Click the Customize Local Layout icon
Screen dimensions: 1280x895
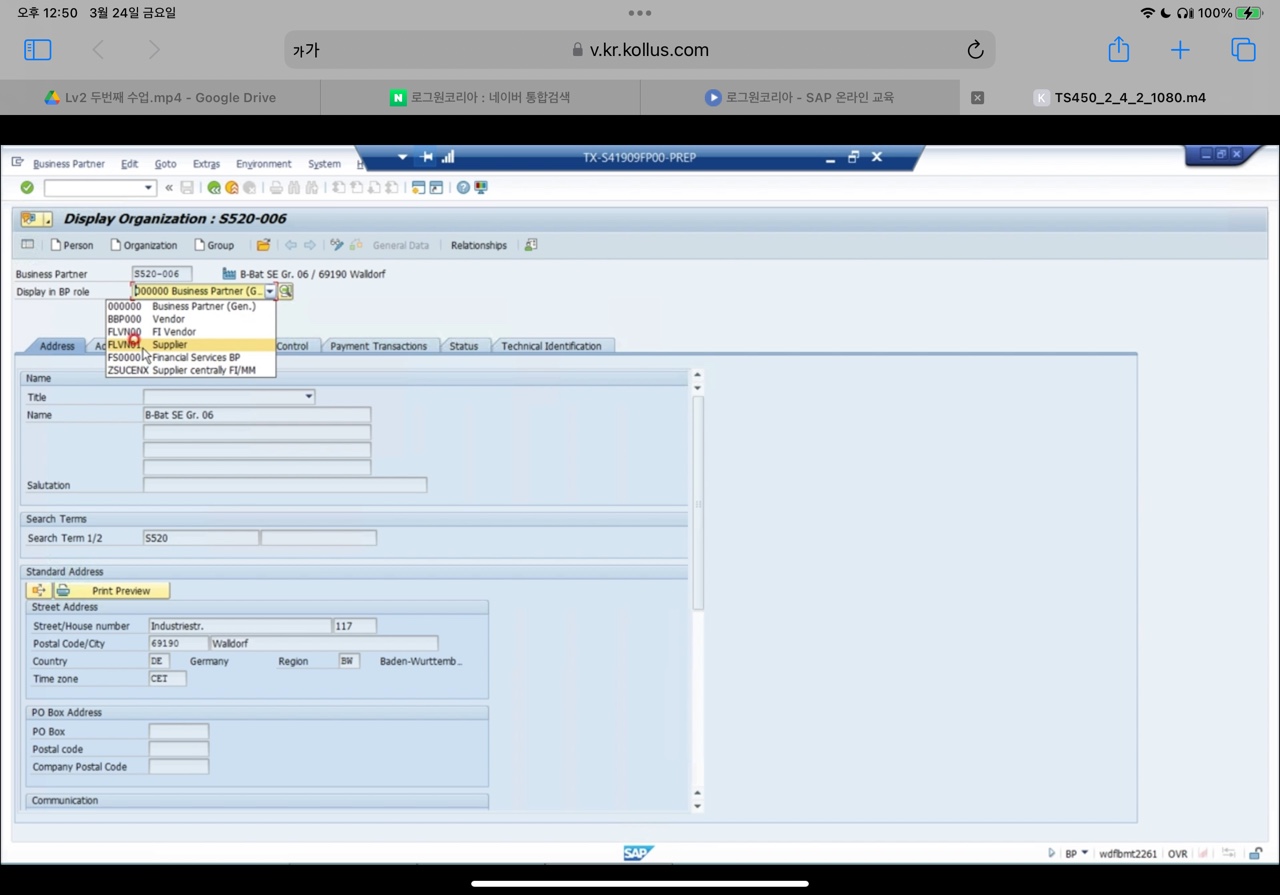[481, 187]
